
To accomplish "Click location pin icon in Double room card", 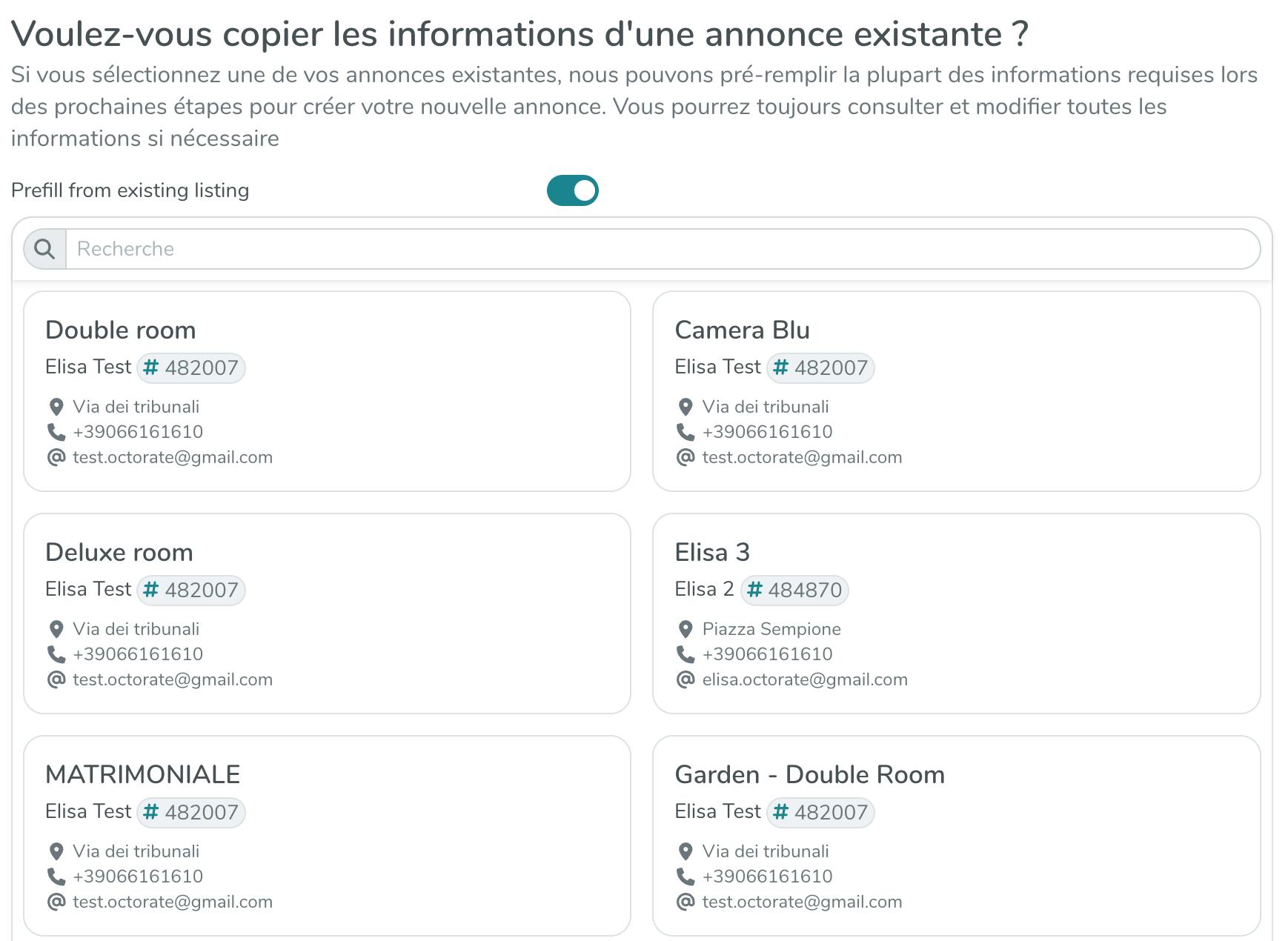I will (x=56, y=407).
